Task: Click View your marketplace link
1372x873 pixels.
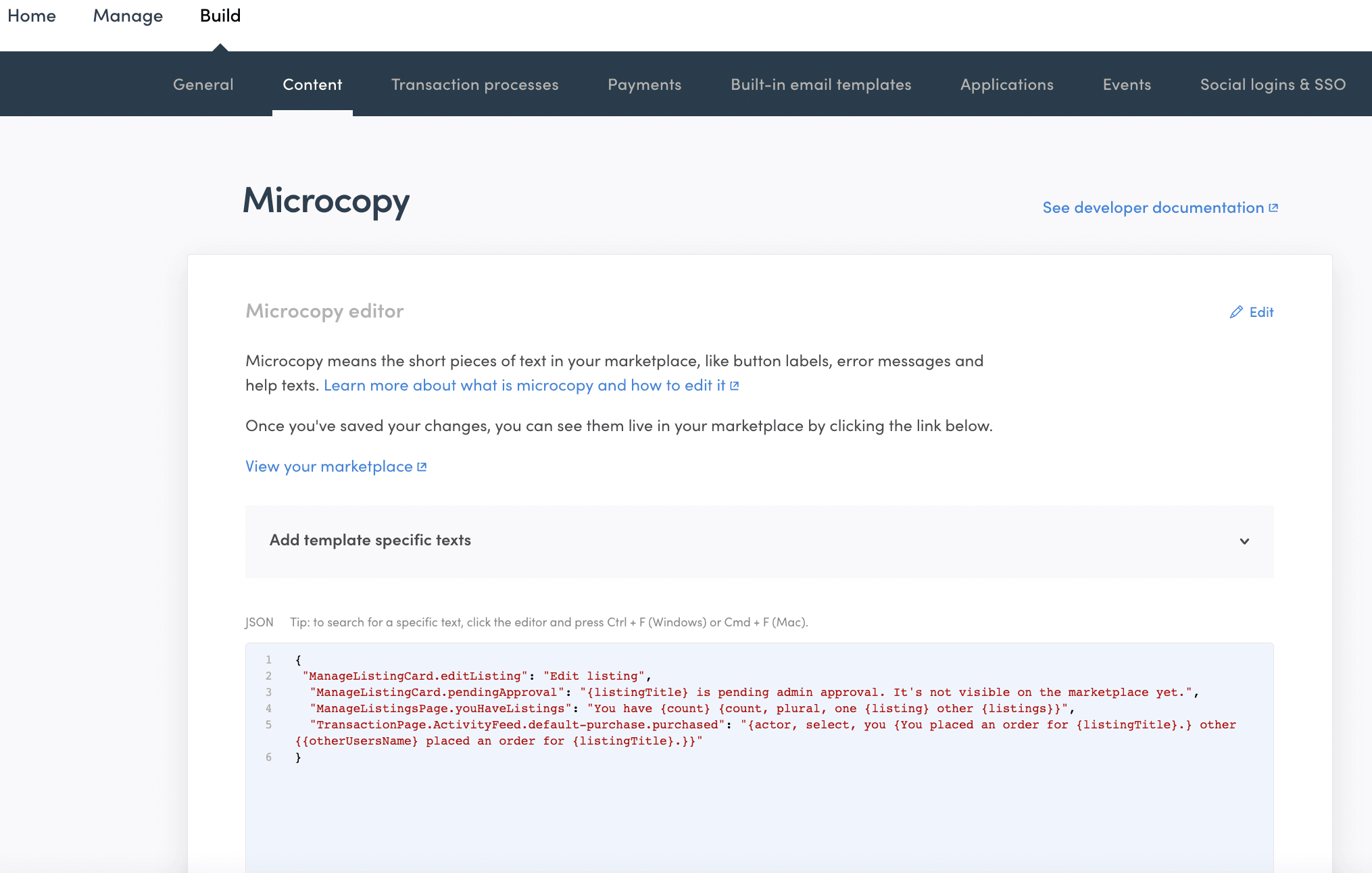Action: point(328,467)
